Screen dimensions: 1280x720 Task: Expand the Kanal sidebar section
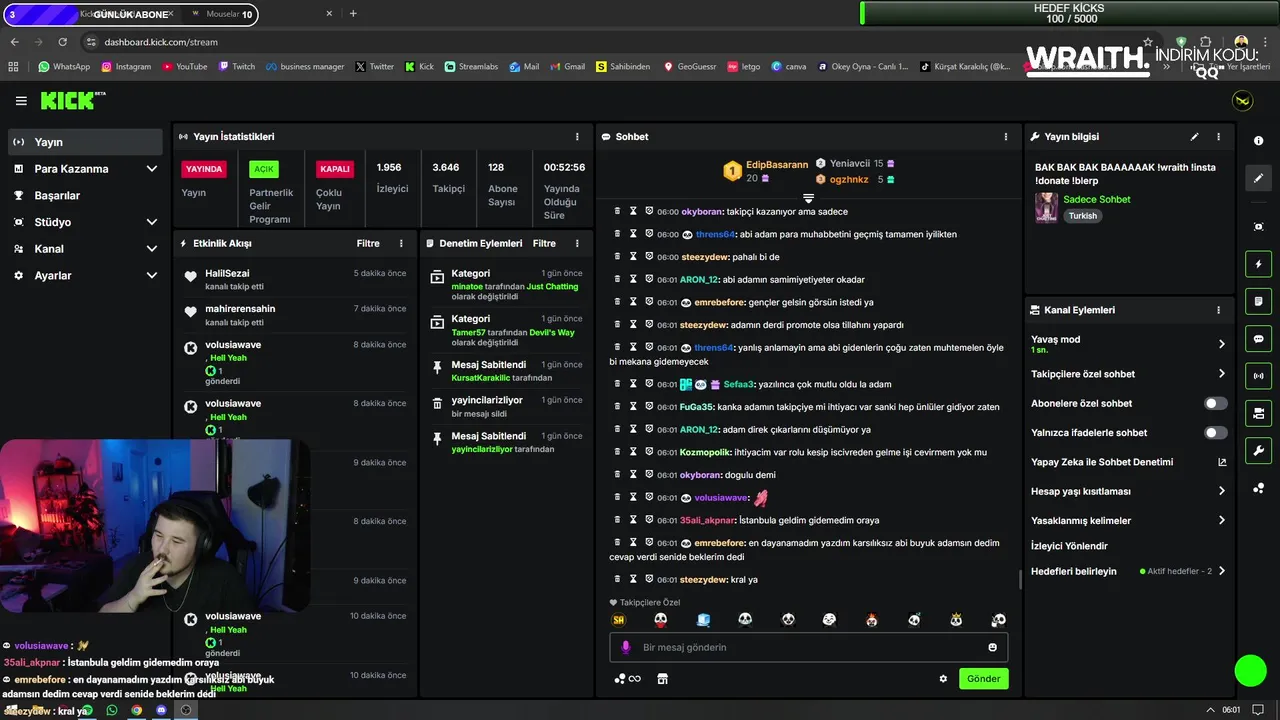click(x=85, y=249)
